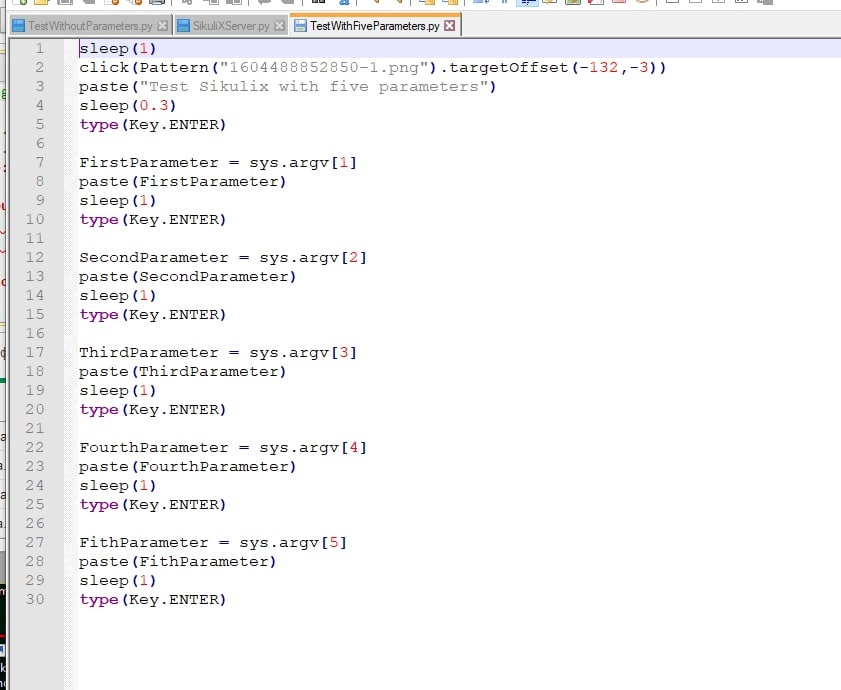
Task: Click the empty line 6 in the editor
Action: [459, 143]
